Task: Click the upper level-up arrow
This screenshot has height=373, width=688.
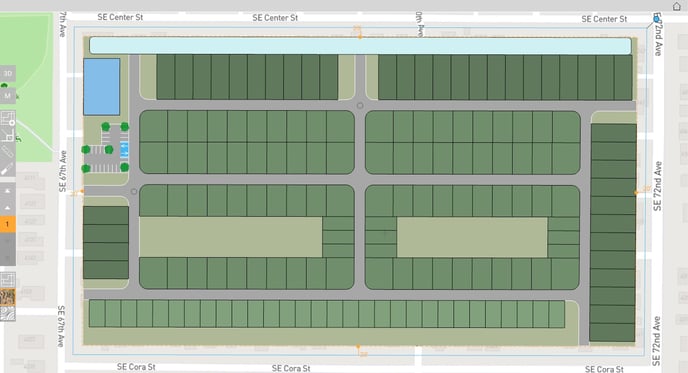Action: pos(7,191)
